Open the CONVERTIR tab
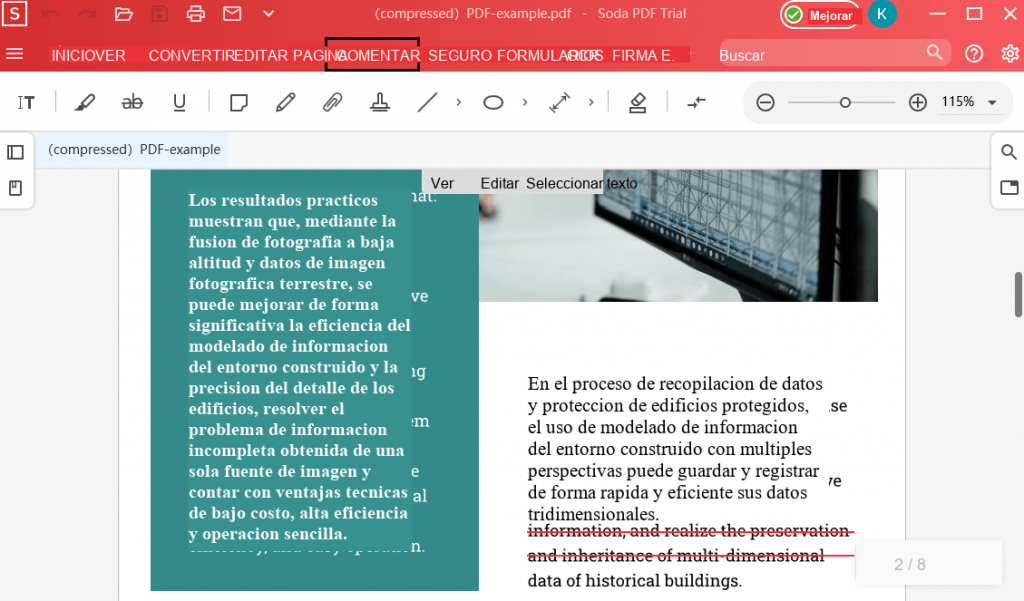The image size is (1024, 601). click(x=191, y=56)
